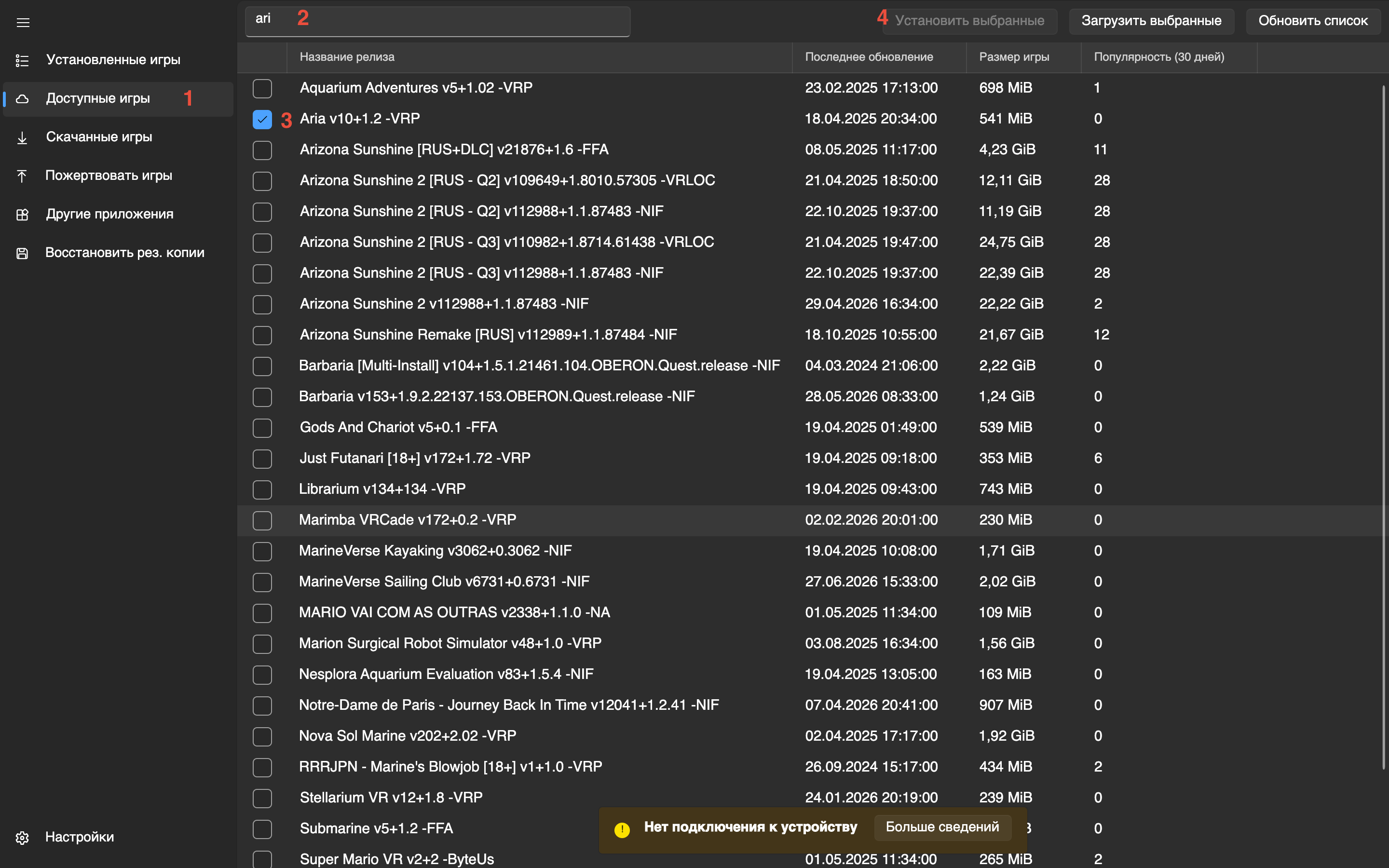The height and width of the screenshot is (868, 1389).
Task: Click the '541 MiB' size cell
Action: point(1006,119)
